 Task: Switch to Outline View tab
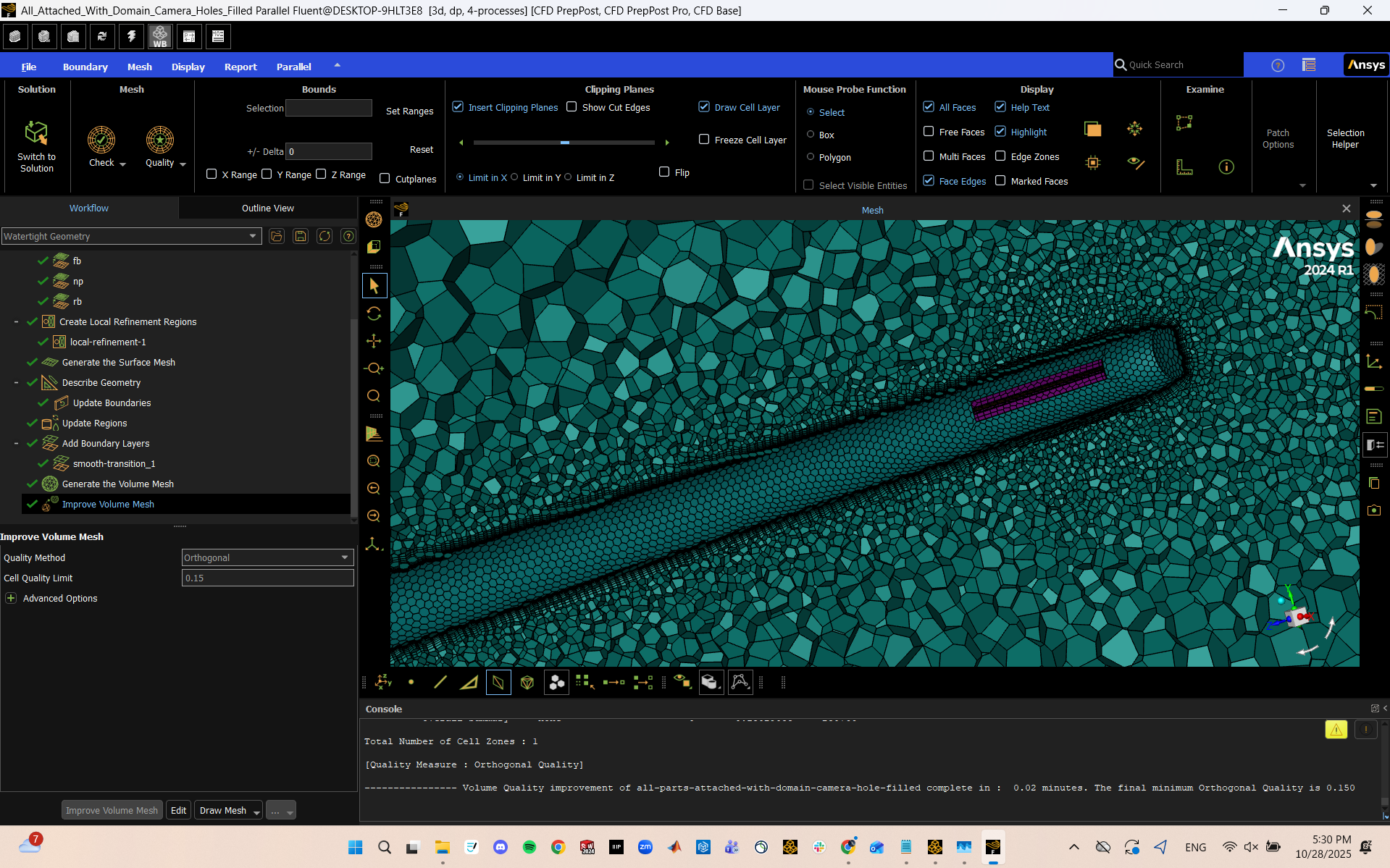[267, 208]
